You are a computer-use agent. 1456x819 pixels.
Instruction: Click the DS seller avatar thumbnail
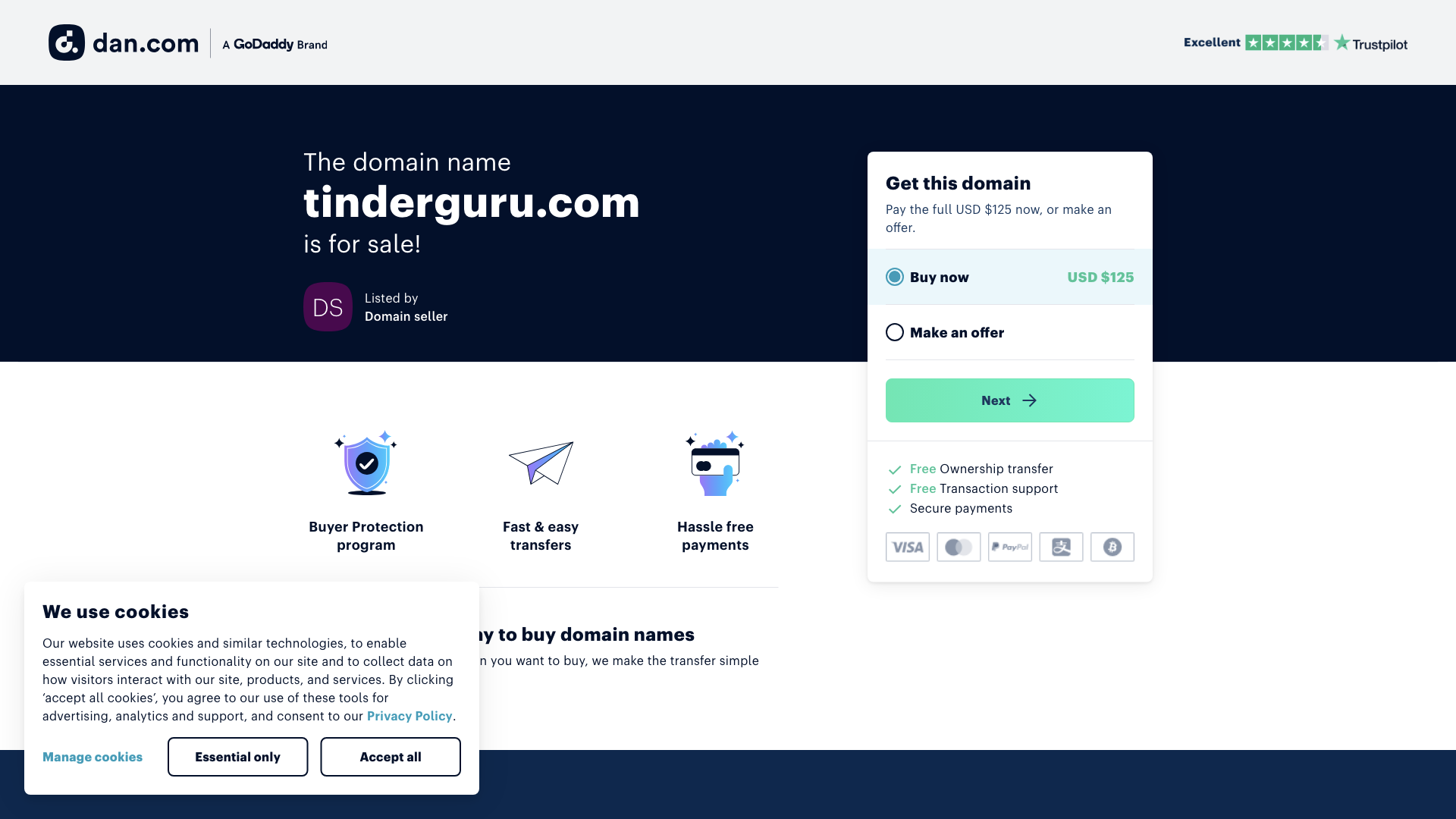click(327, 307)
